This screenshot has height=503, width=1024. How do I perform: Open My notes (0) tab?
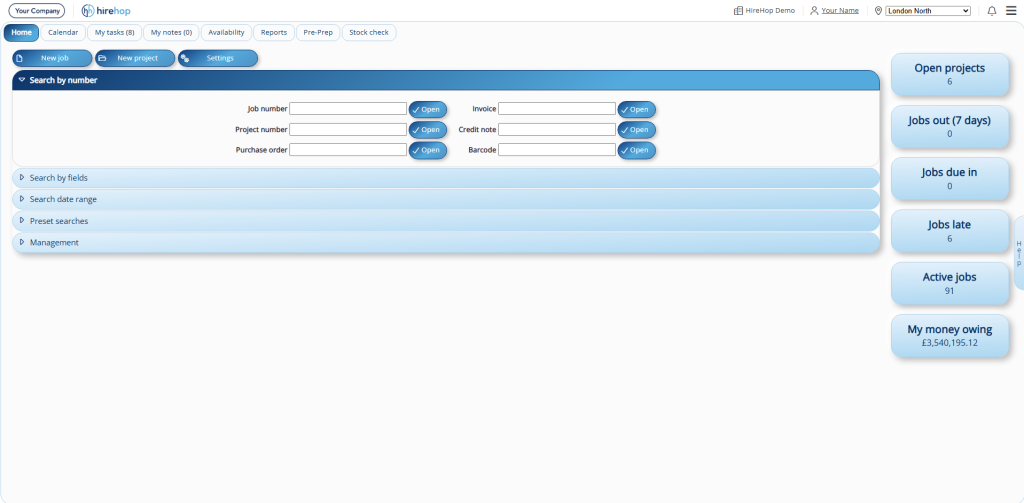(171, 32)
